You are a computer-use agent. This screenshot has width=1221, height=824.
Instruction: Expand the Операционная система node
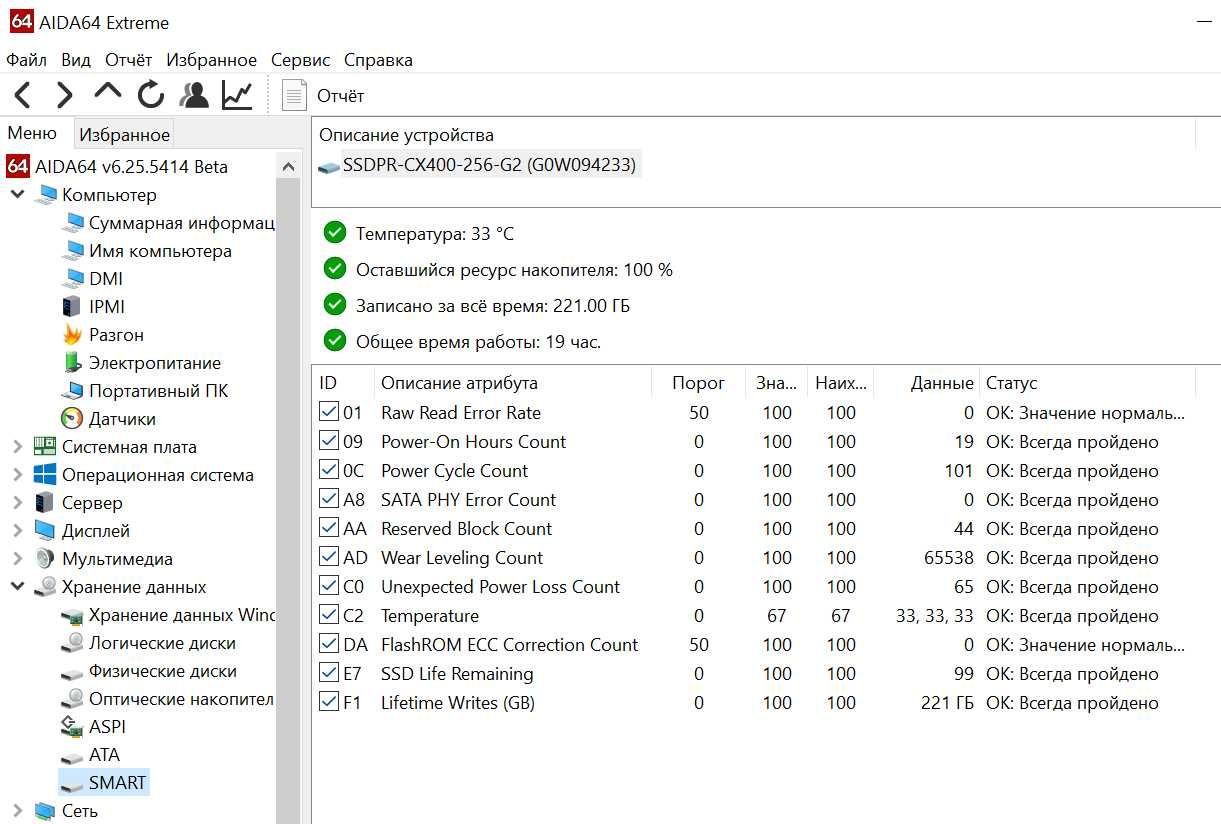[17, 475]
